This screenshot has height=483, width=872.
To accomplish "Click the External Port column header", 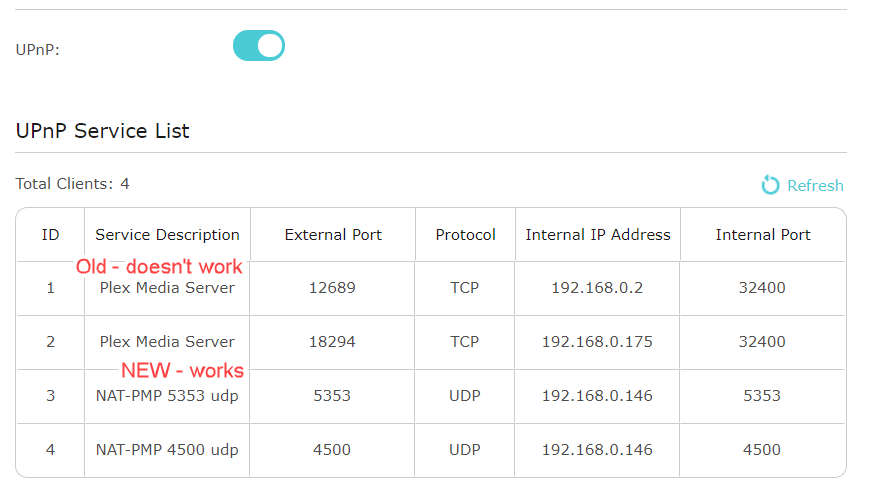I will click(x=333, y=235).
